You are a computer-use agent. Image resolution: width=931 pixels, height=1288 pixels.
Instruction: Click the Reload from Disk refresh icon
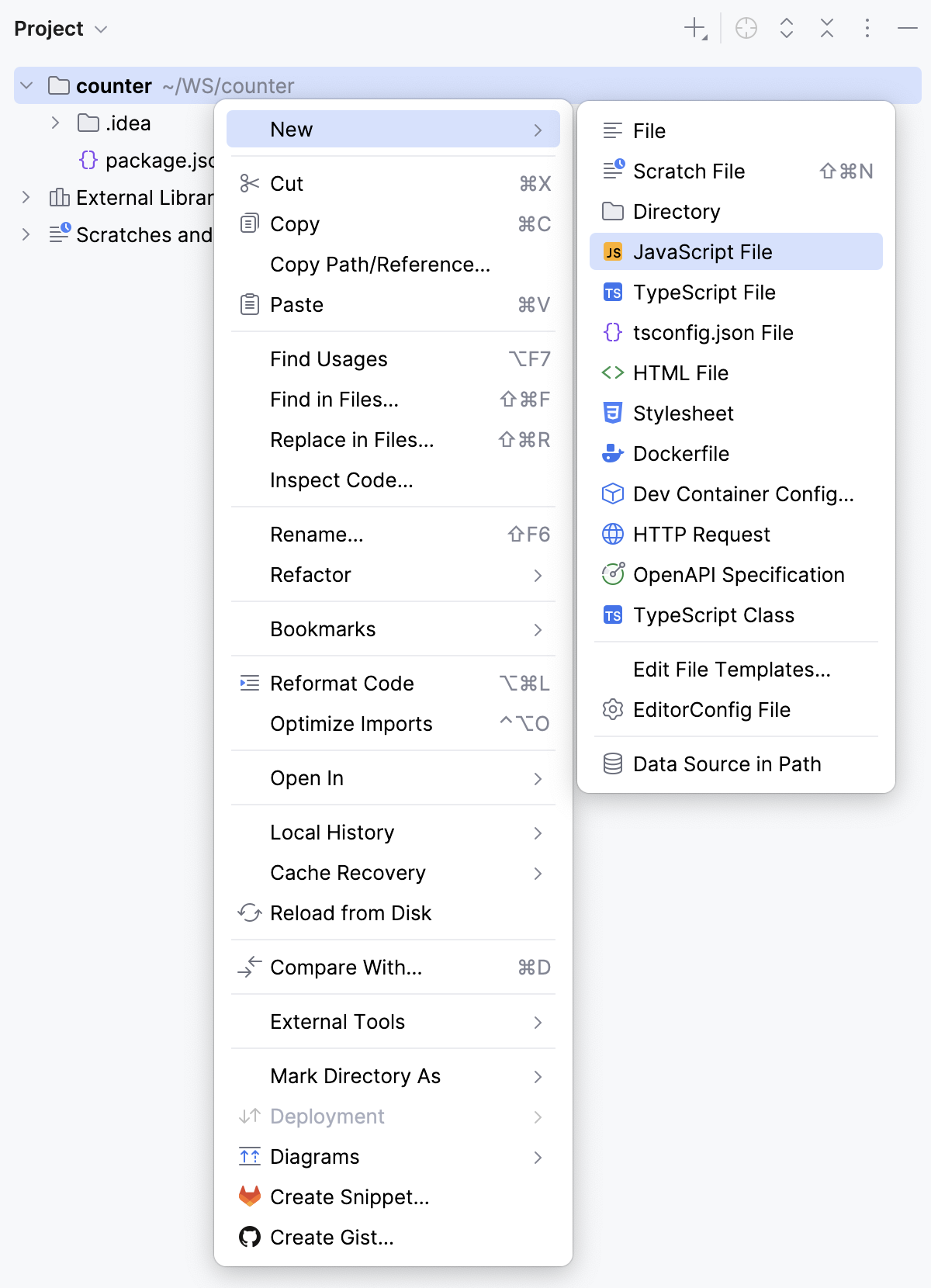[x=249, y=913]
